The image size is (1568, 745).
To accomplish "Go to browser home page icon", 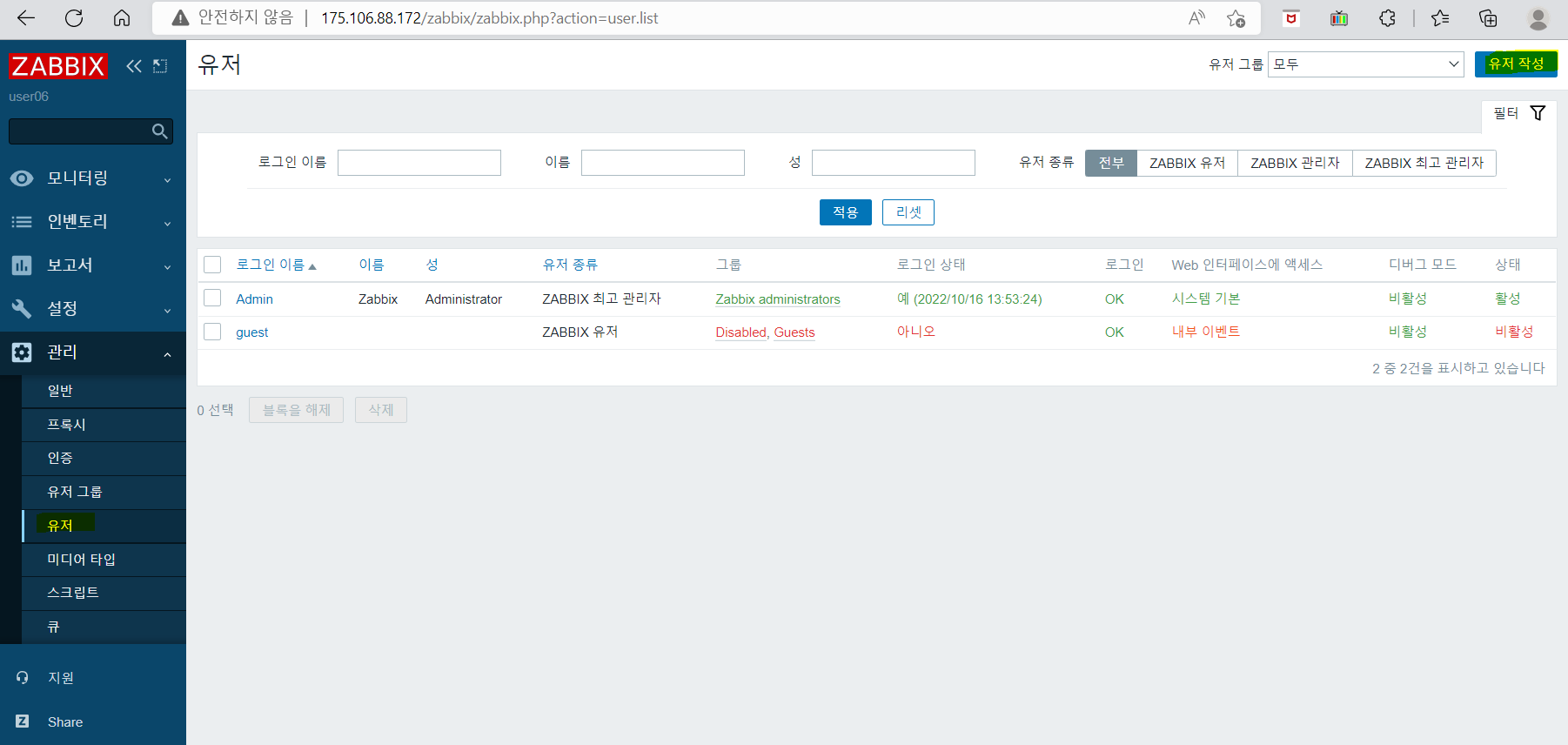I will point(122,17).
